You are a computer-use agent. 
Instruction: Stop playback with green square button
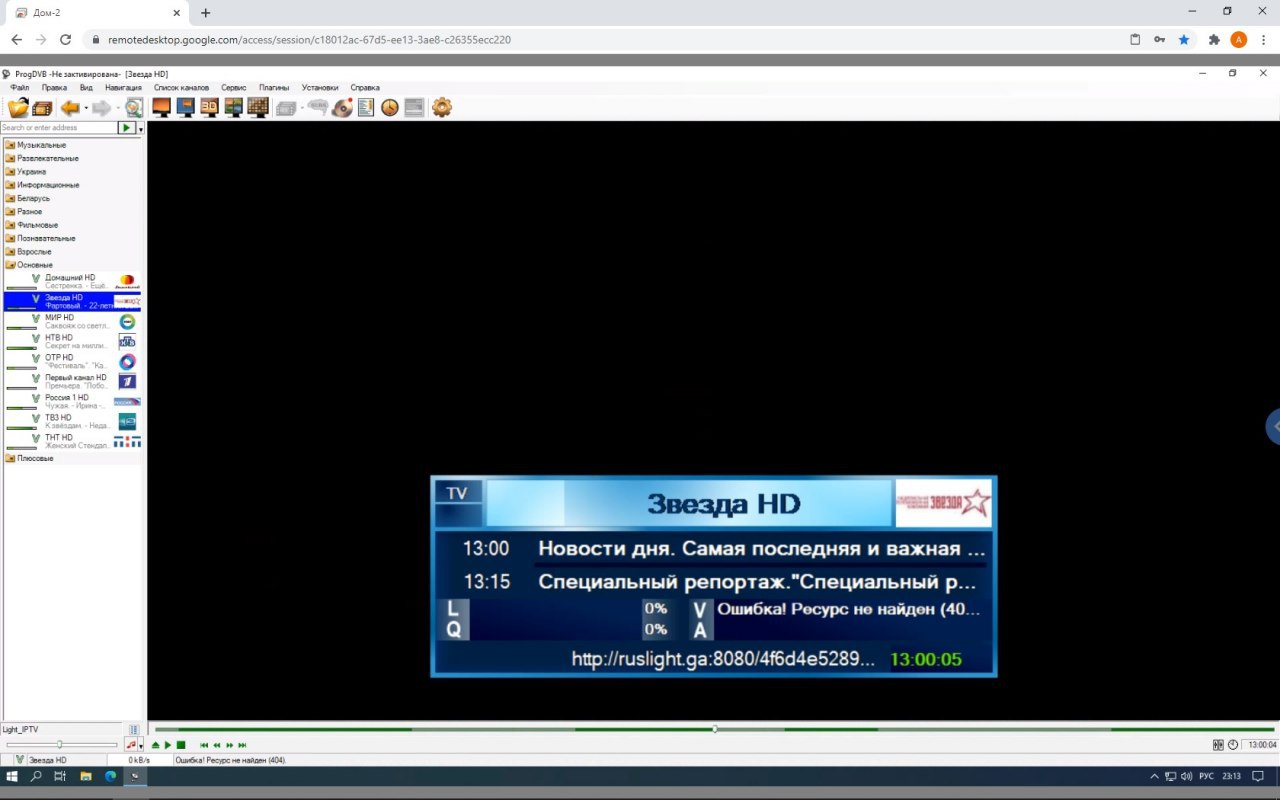point(181,745)
